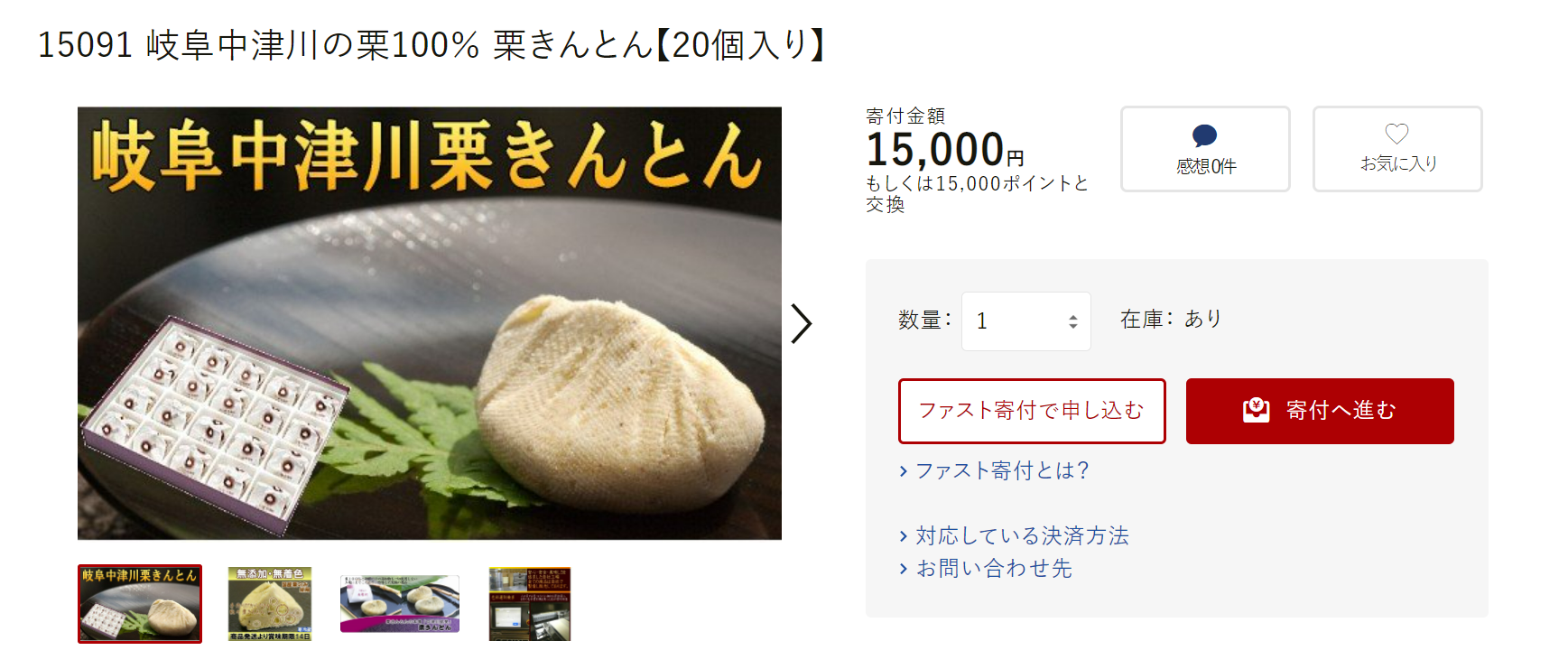Click 寄付へ進む red button

point(1320,411)
